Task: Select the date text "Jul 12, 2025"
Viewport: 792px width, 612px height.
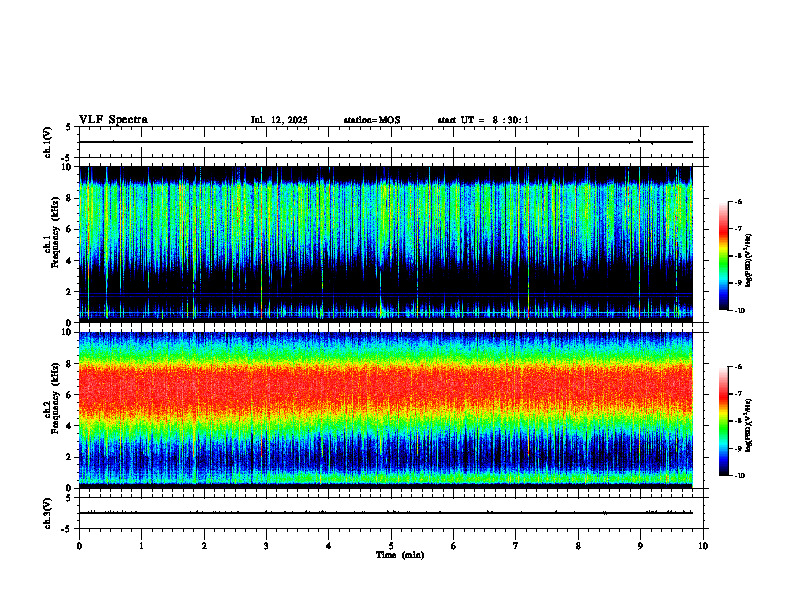Action: point(279,120)
